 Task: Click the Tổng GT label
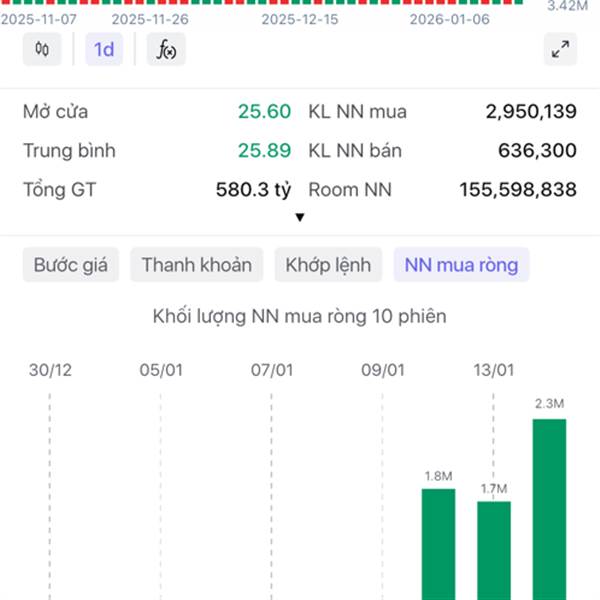tap(59, 190)
